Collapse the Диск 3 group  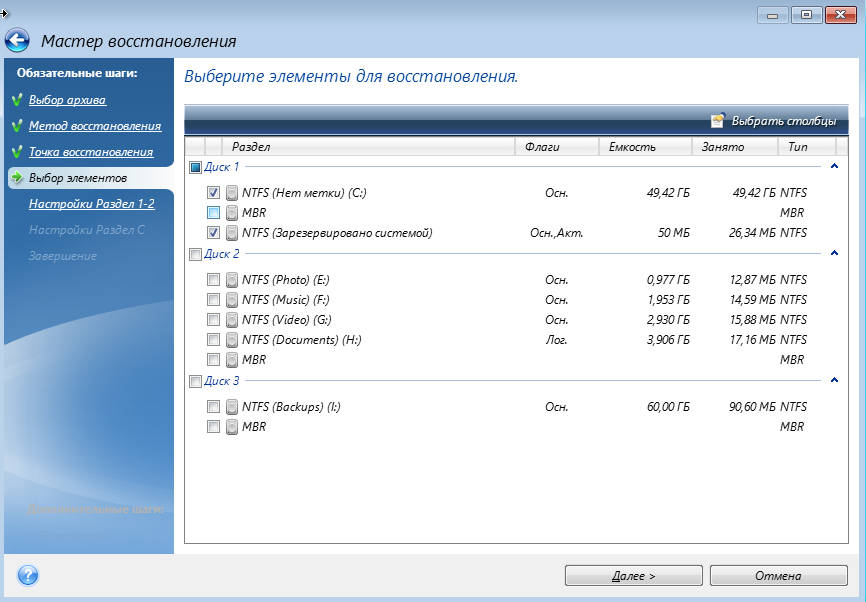coord(834,380)
